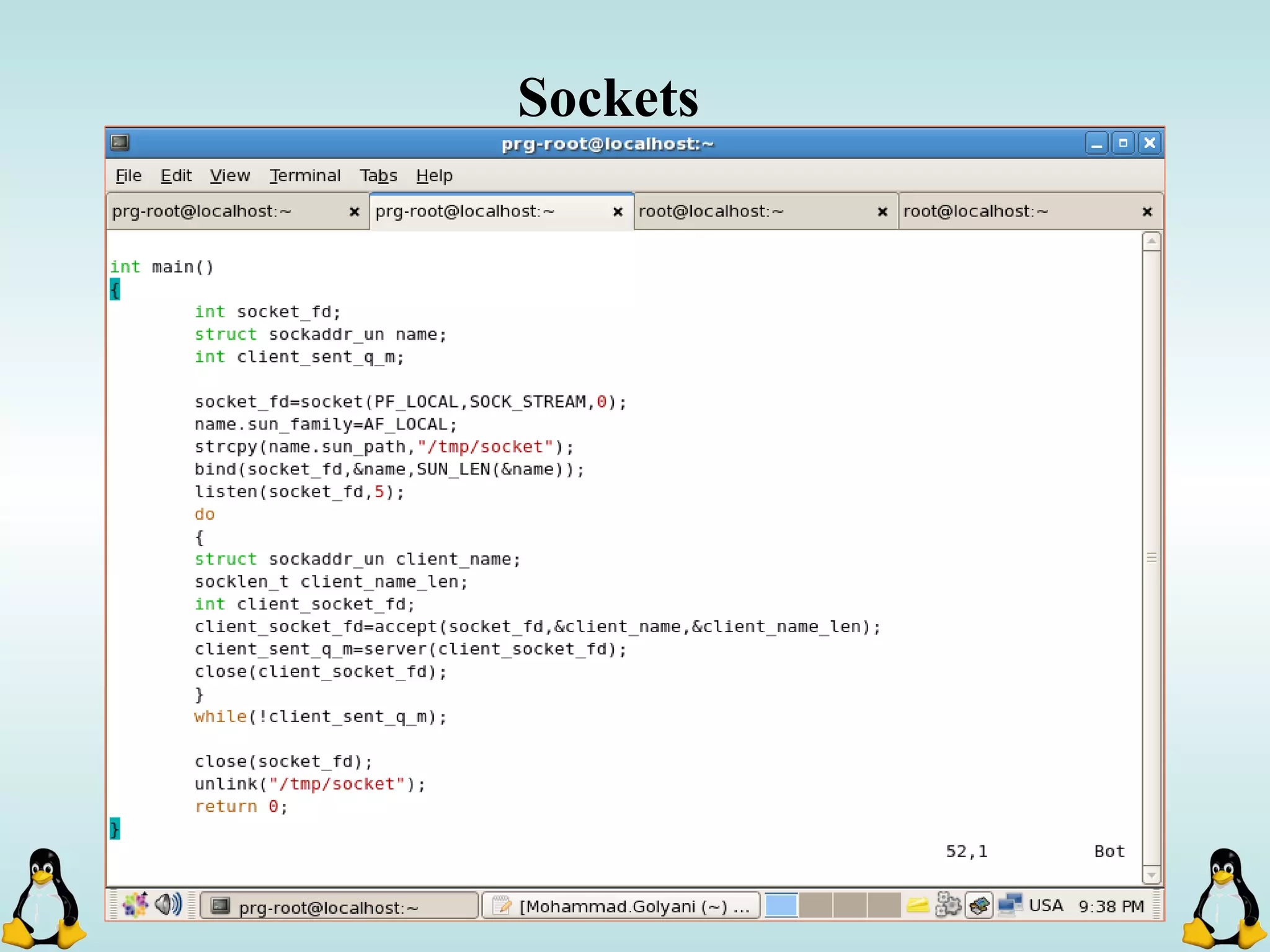This screenshot has height=952, width=1270.
Task: Click 'unlink("/tmp/socket");' line
Action: [x=310, y=785]
